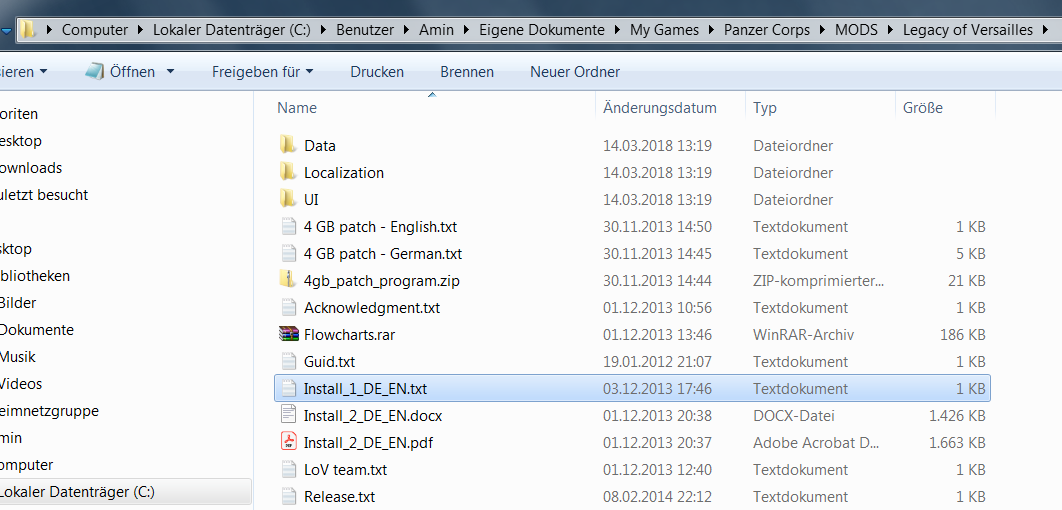Expand the arrow after MODS breadcrumb
This screenshot has height=510, width=1062.
[890, 30]
